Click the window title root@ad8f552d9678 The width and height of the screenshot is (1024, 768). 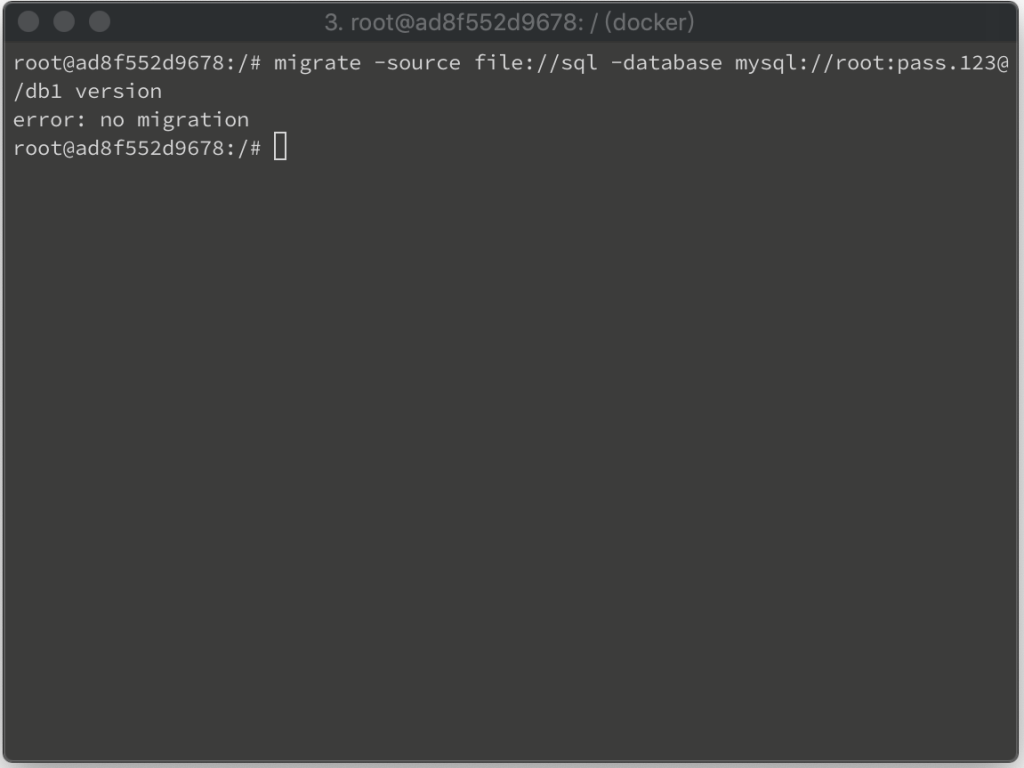[x=467, y=23]
